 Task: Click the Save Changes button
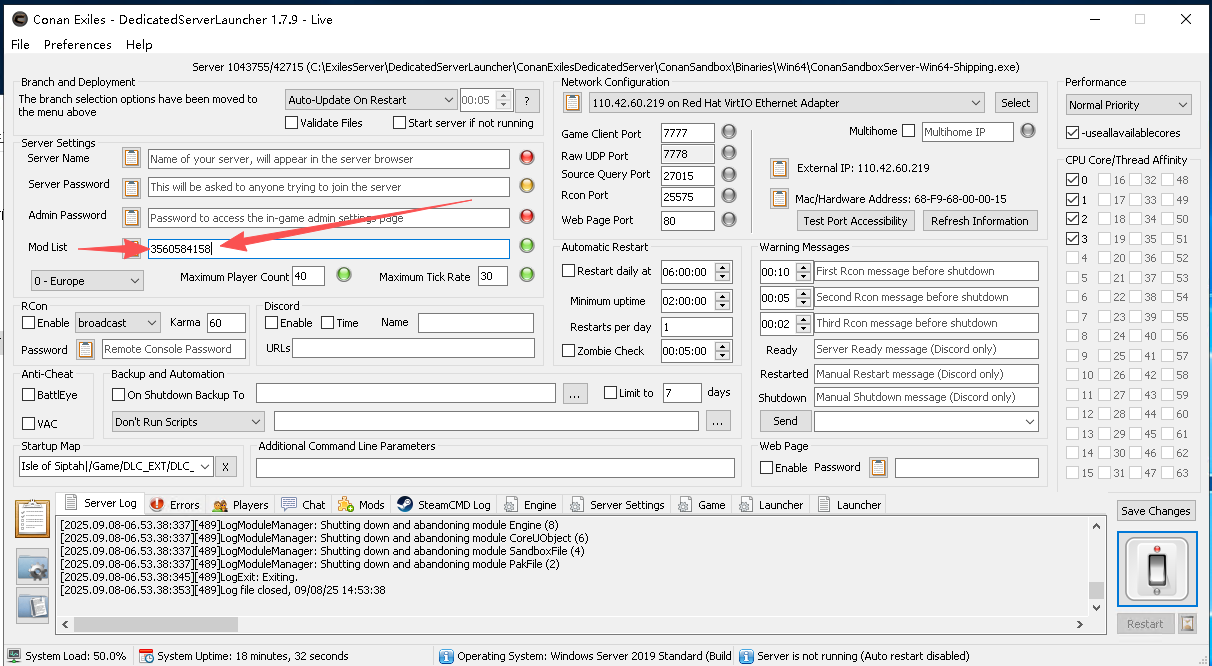click(1156, 511)
